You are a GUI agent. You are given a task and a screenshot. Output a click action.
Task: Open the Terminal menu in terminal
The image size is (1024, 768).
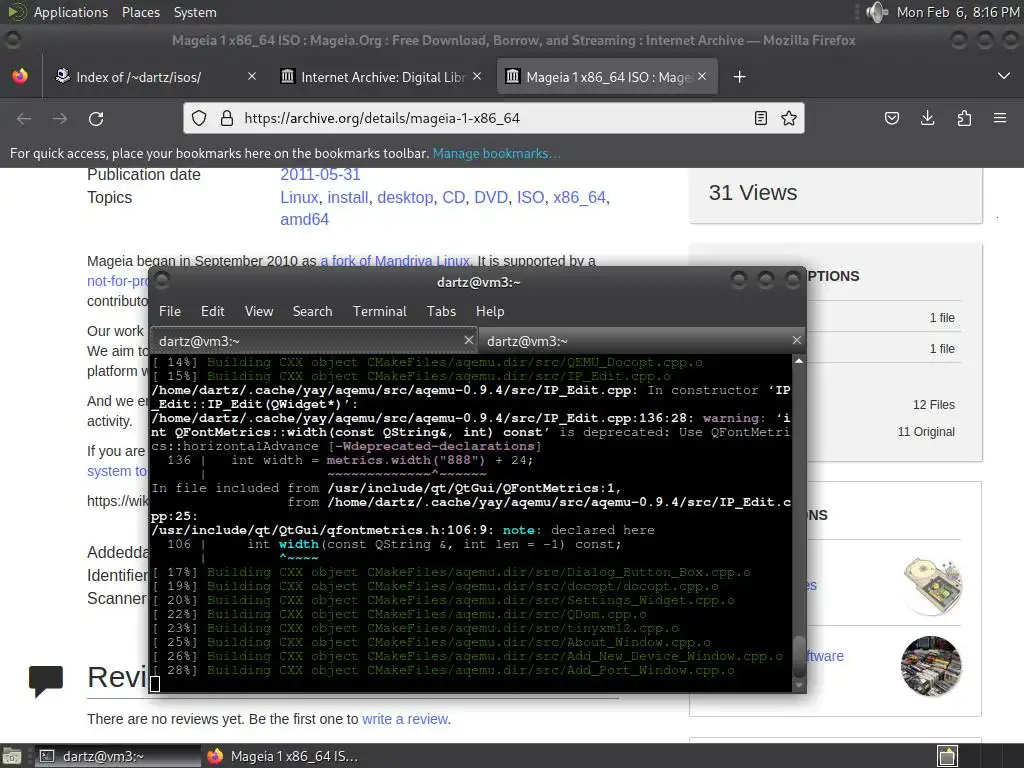[379, 312]
